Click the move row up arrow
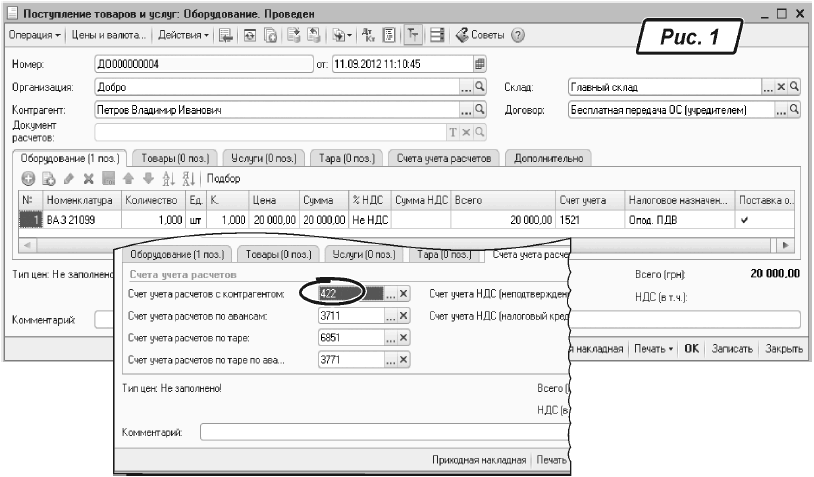Screen dimensions: 814x477 [126, 177]
